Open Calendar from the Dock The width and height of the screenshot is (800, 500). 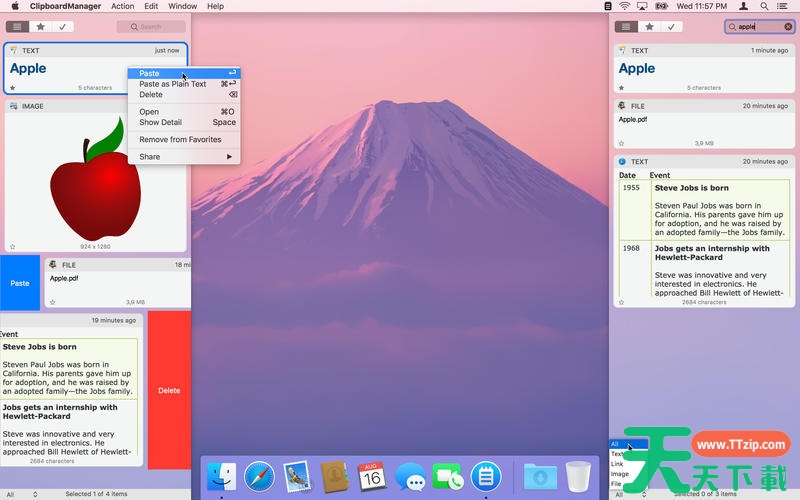372,477
